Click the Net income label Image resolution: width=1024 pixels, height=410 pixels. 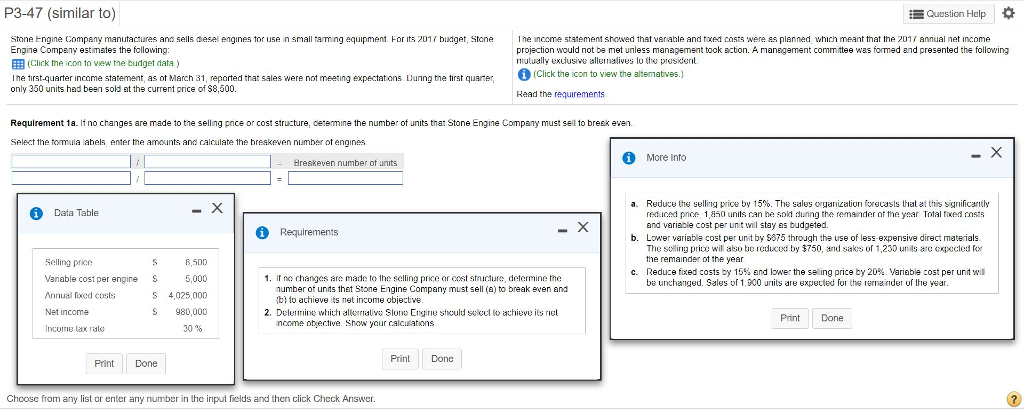click(67, 312)
